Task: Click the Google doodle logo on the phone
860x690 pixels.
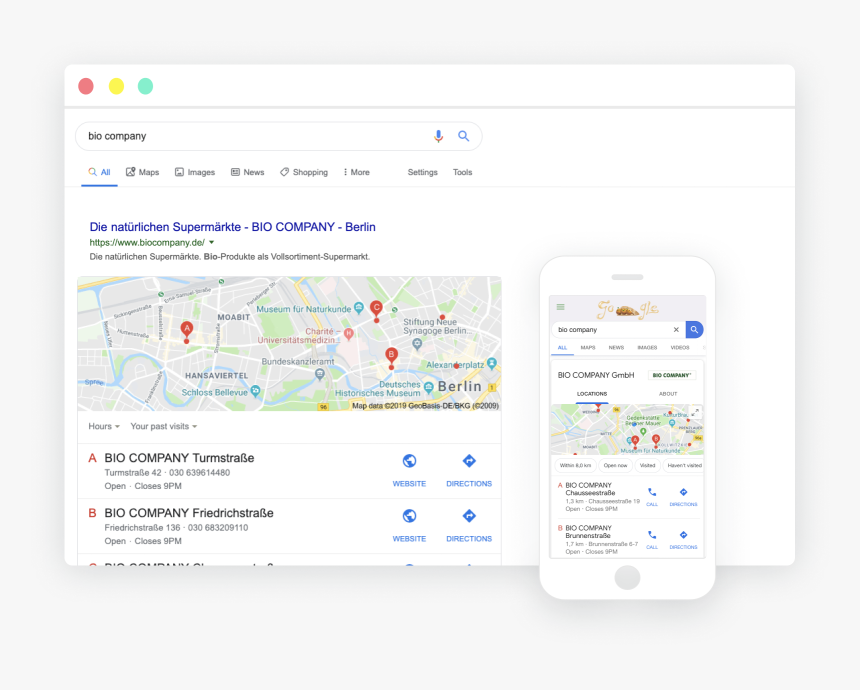Action: 627,309
